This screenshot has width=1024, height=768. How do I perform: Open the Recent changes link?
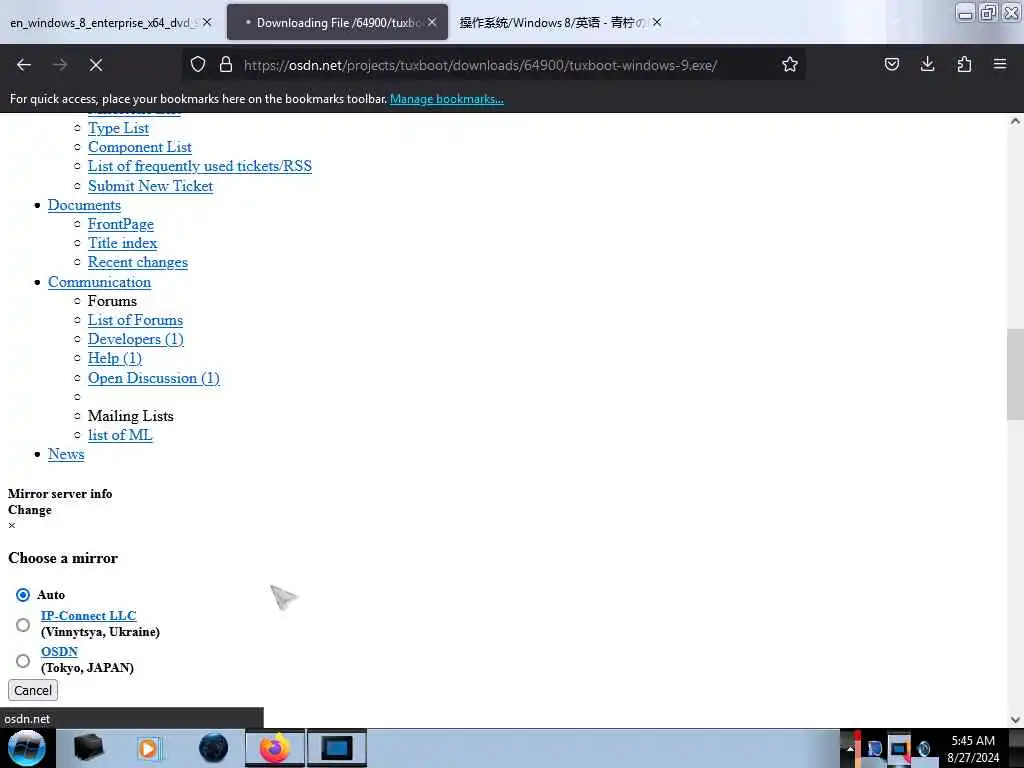click(138, 262)
